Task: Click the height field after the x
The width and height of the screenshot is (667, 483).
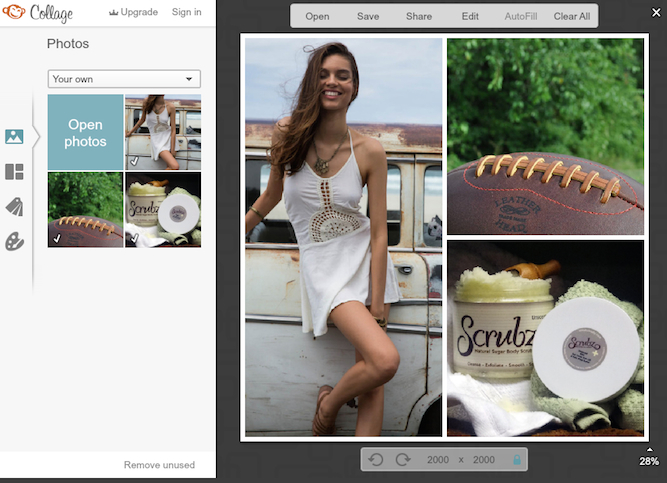Action: 484,460
